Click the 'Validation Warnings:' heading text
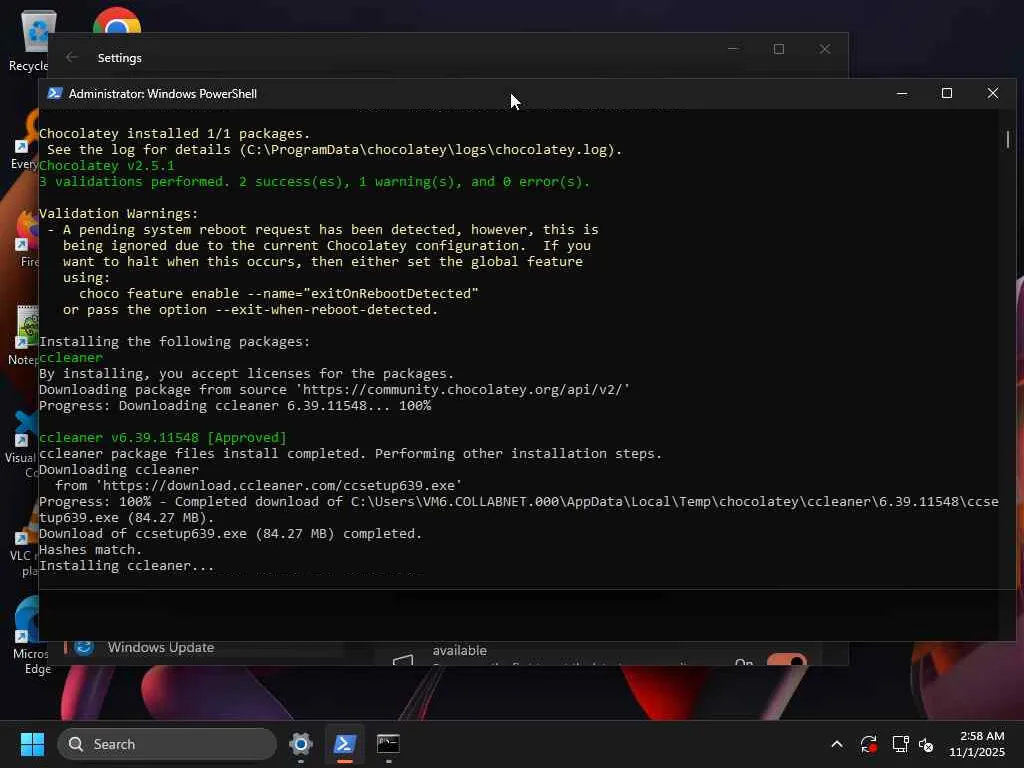 118,214
